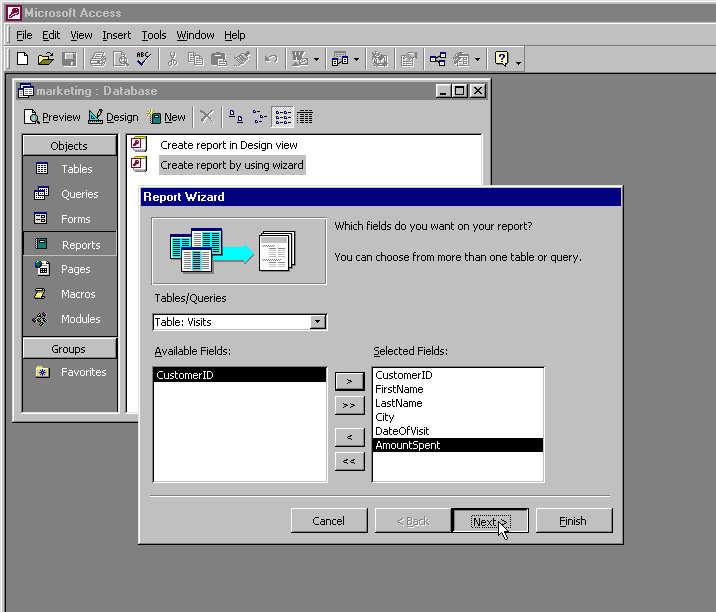Open the Help menu
Image resolution: width=716 pixels, height=612 pixels.
pyautogui.click(x=235, y=35)
